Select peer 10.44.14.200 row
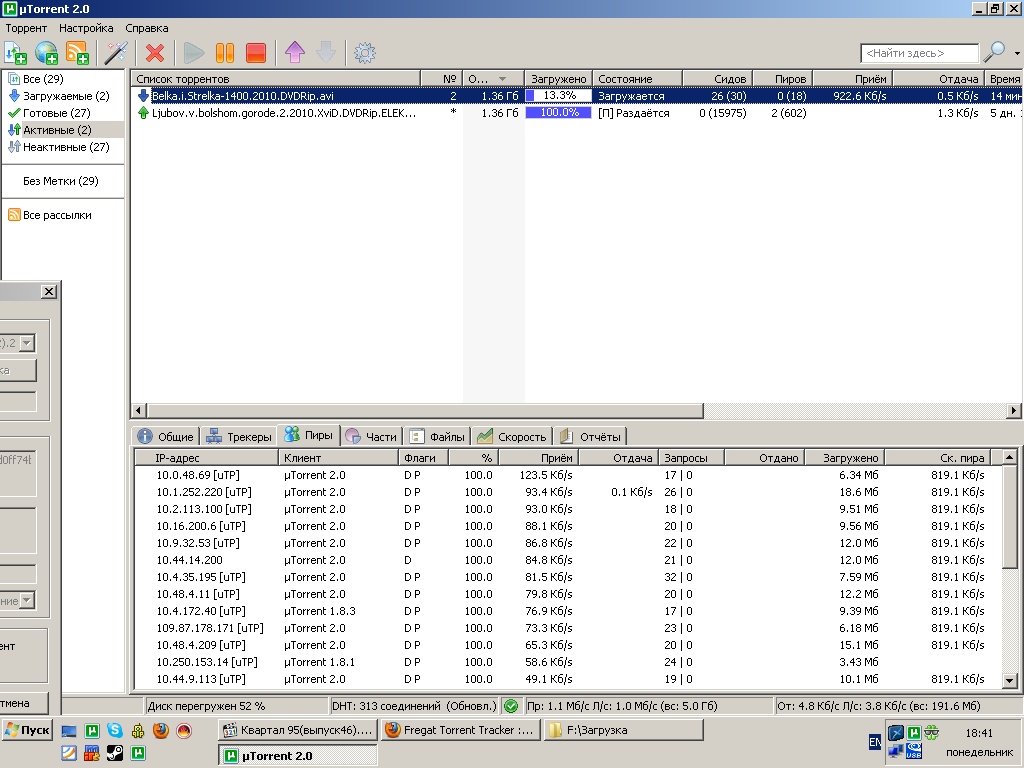 pos(567,560)
